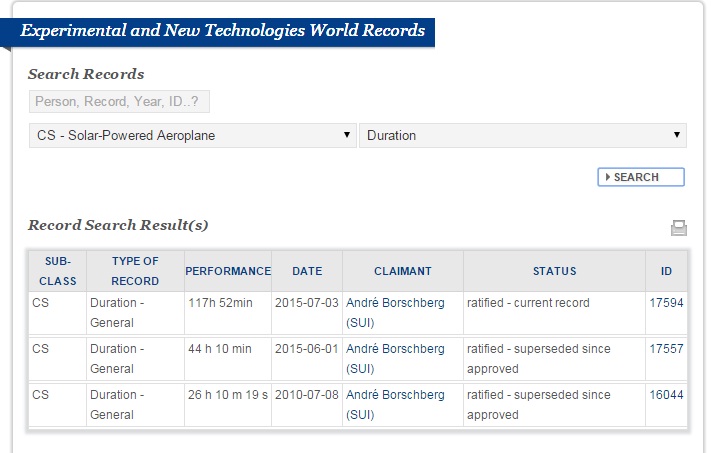The width and height of the screenshot is (727, 453).
Task: Click the Sub-Class column header
Action: click(57, 271)
